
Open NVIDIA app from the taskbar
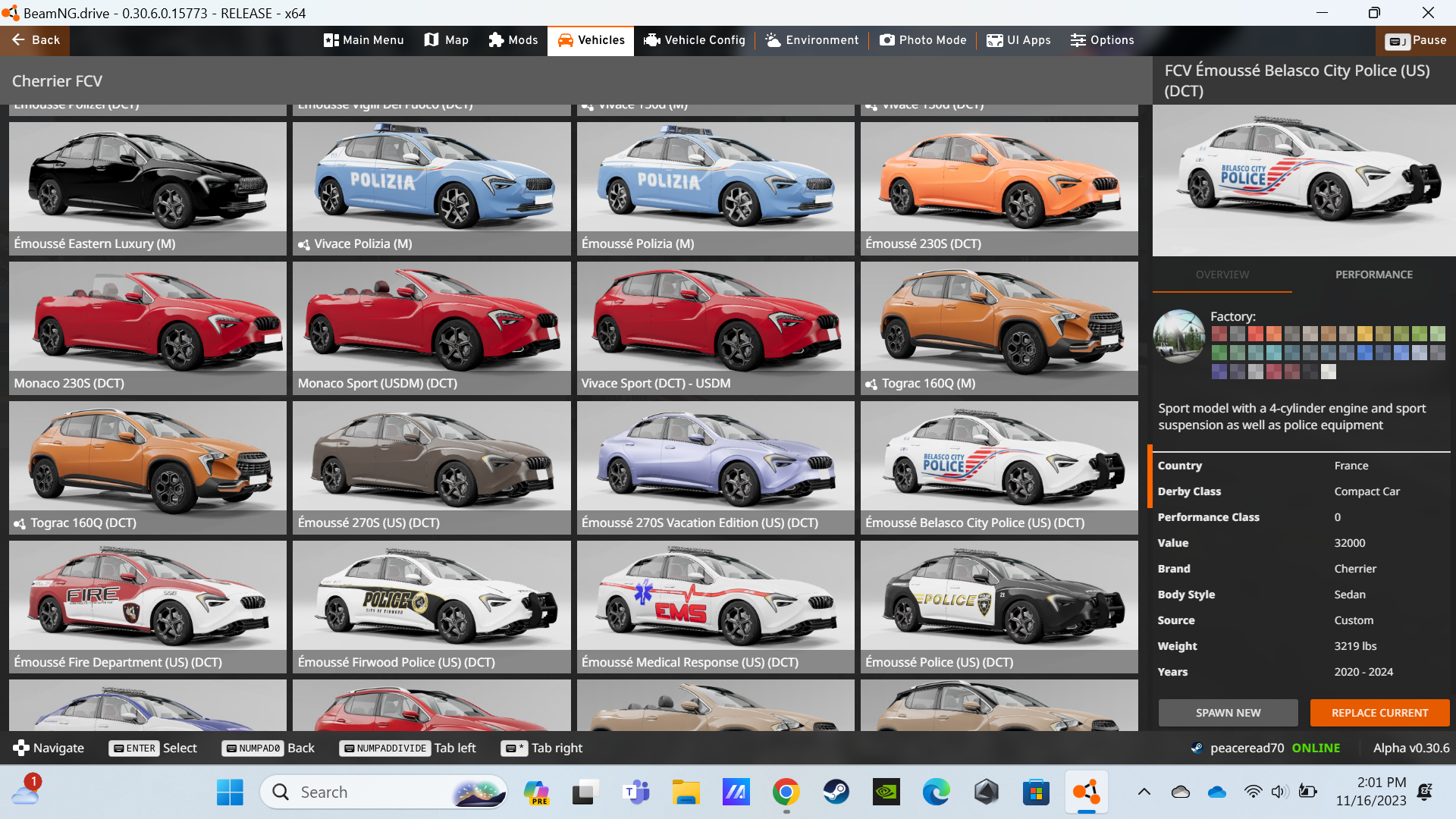coord(886,792)
